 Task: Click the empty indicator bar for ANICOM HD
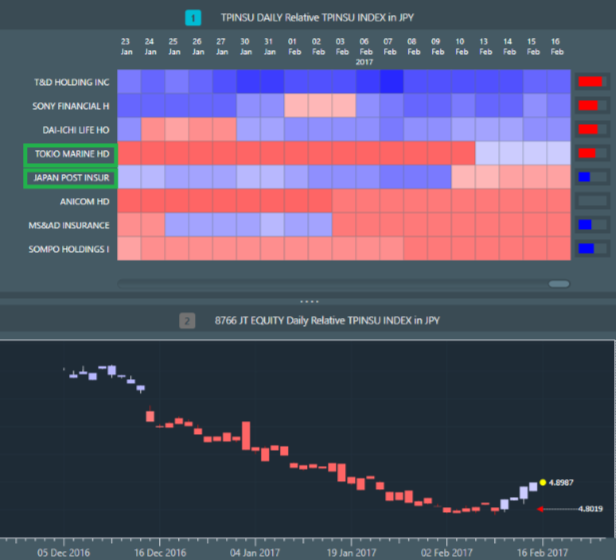[x=592, y=201]
